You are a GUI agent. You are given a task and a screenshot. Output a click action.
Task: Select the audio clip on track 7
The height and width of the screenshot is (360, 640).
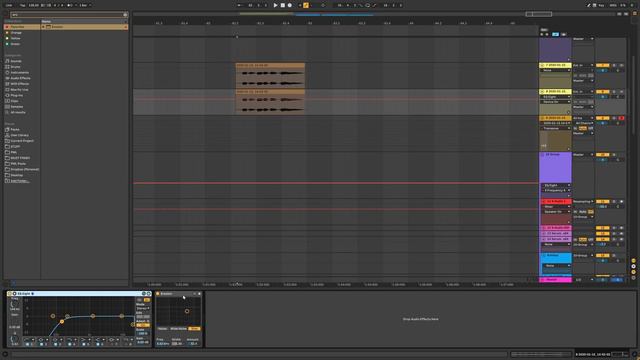click(x=270, y=76)
